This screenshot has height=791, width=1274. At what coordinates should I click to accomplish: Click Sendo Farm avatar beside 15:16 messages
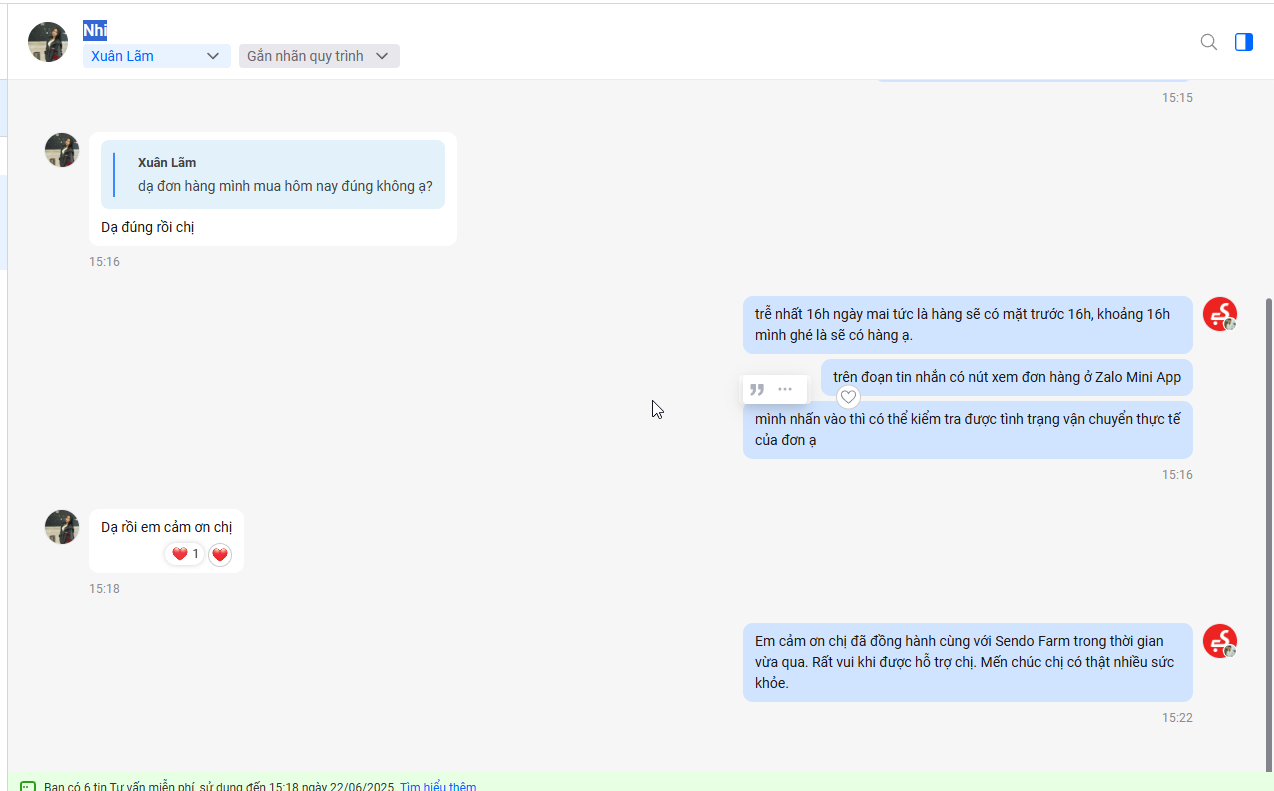click(1220, 314)
